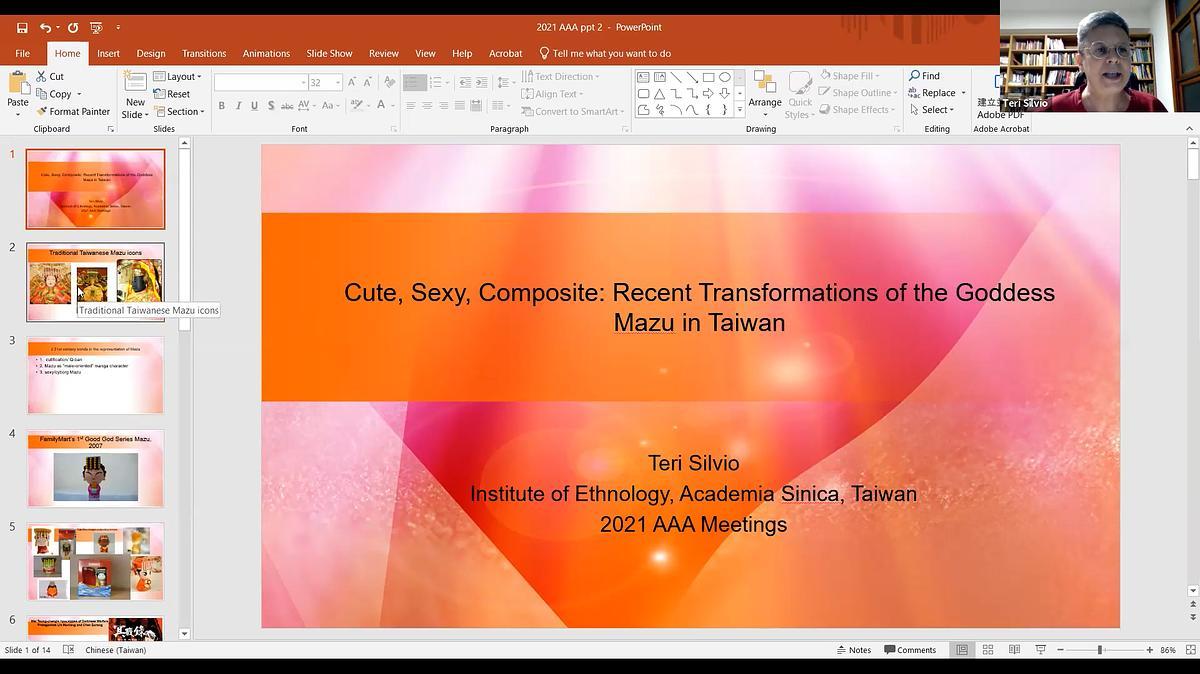Increase font size with the larger A icon
Image resolution: width=1200 pixels, height=674 pixels.
353,83
